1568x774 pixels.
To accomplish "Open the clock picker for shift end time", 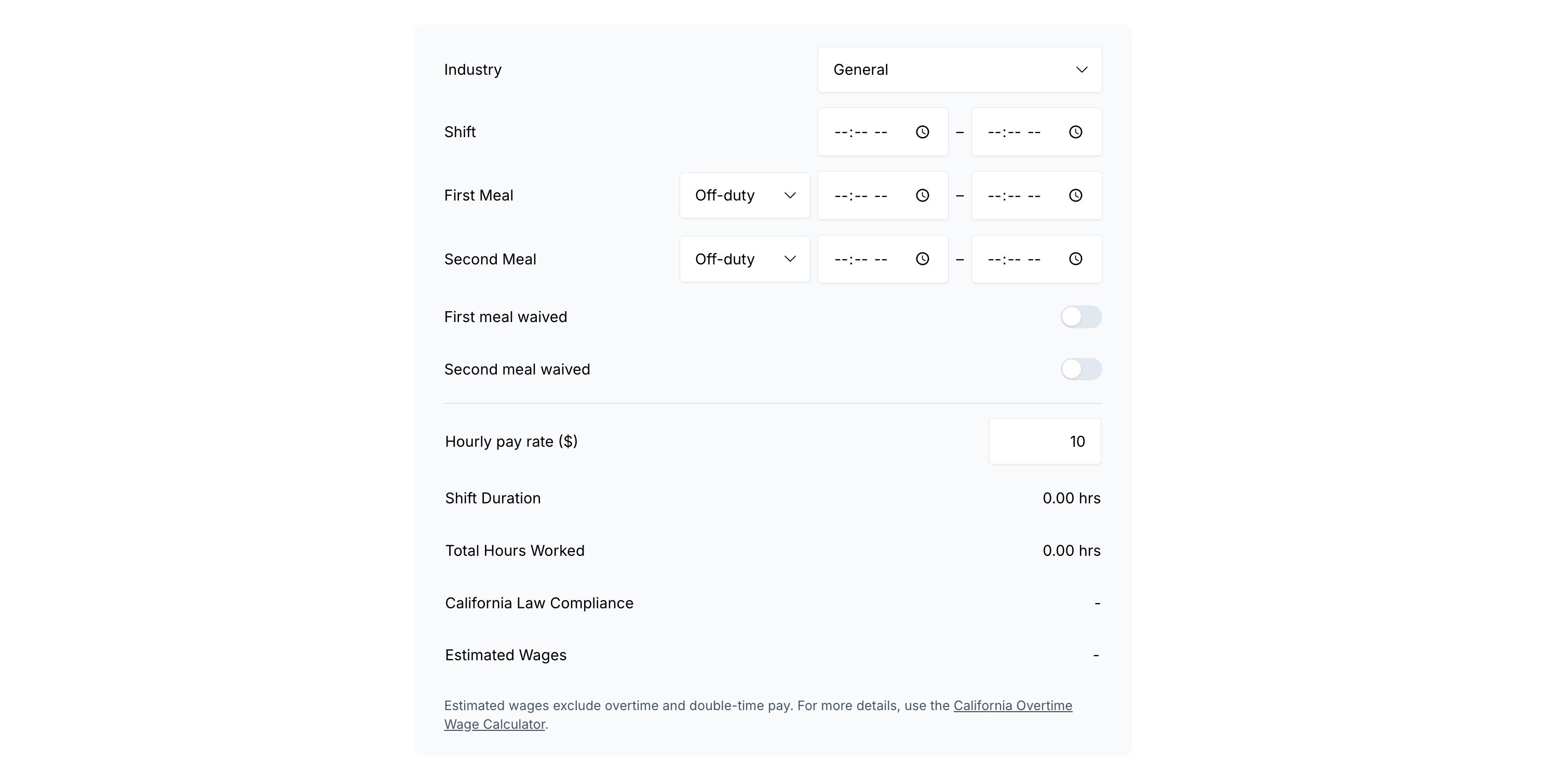I will click(1076, 131).
